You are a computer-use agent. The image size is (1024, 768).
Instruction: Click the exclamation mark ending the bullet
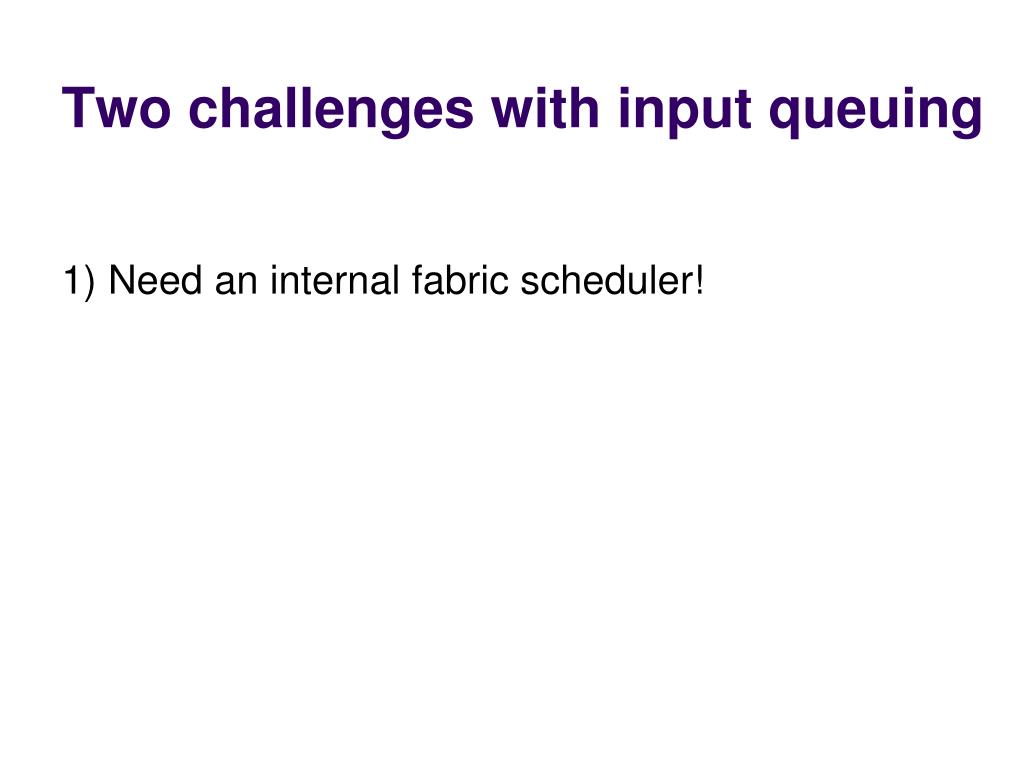tap(699, 280)
